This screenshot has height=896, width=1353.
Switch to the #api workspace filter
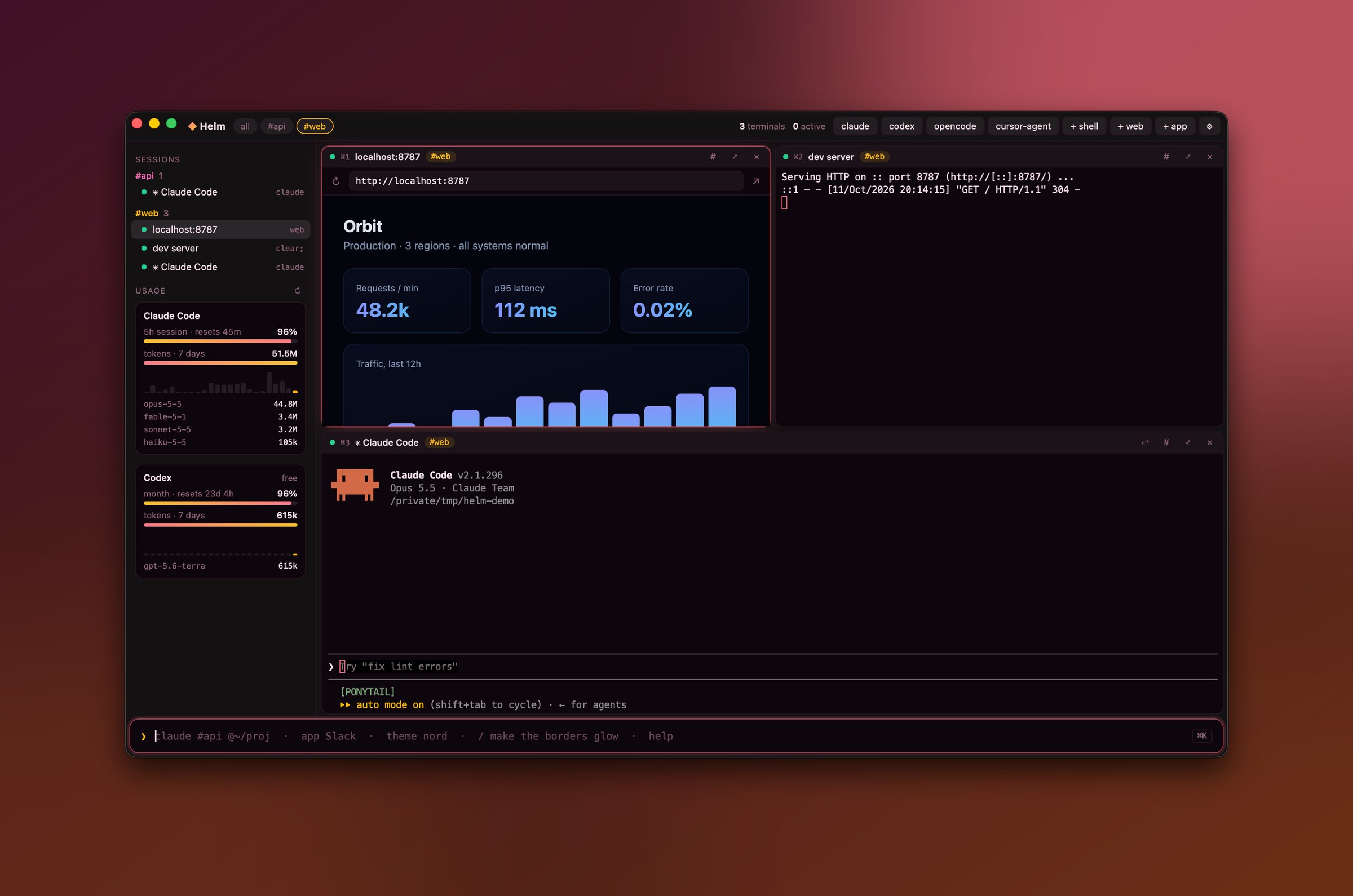(277, 126)
